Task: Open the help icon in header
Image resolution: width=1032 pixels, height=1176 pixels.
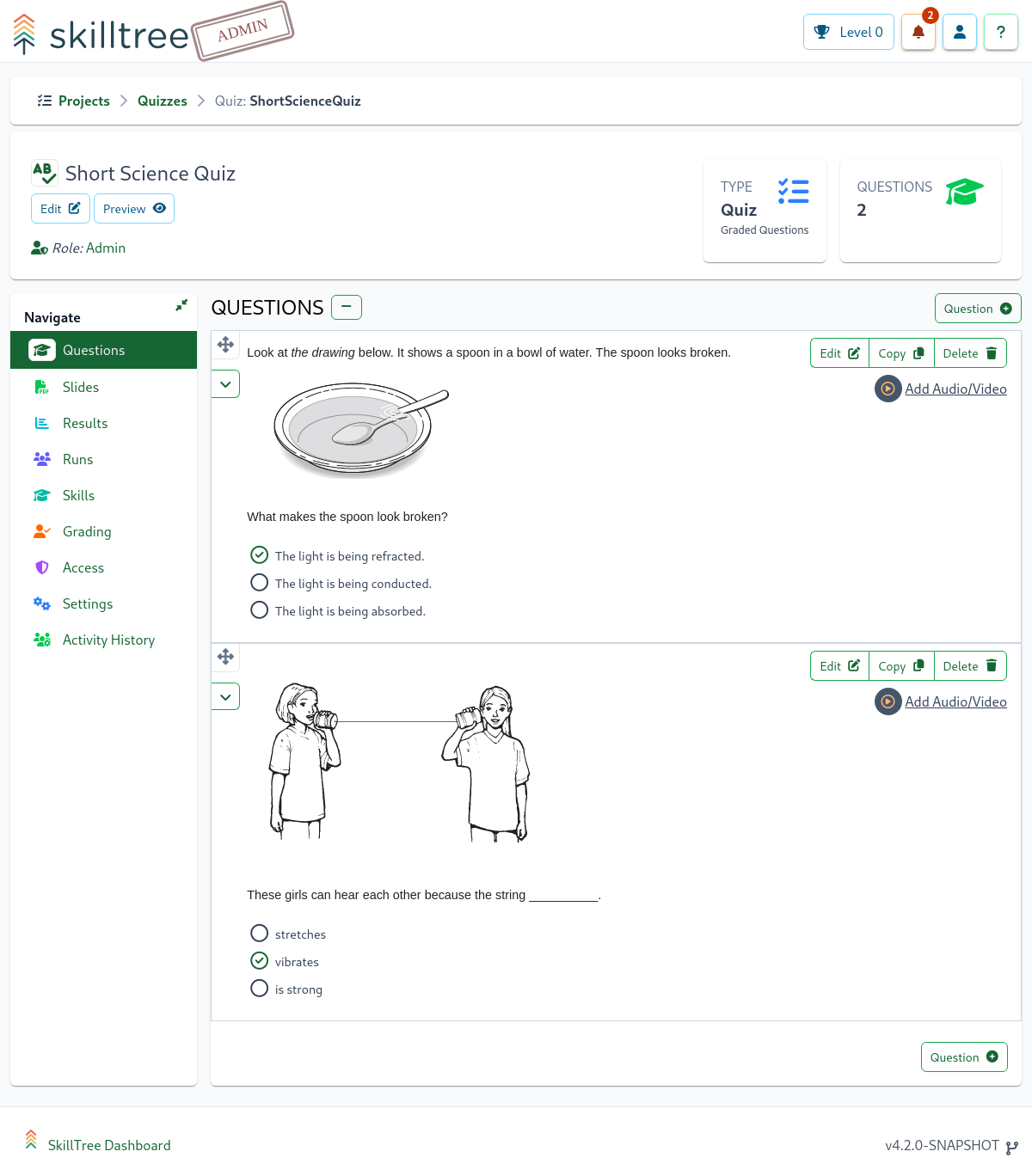Action: pos(1001,32)
